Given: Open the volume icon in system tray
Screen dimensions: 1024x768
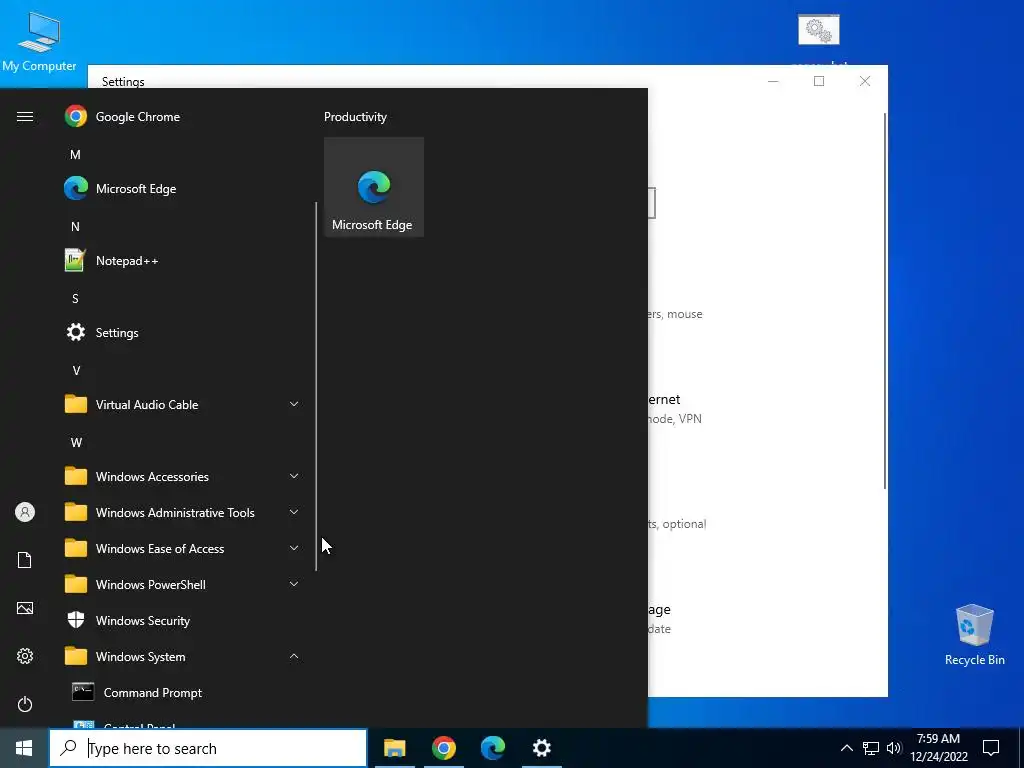Looking at the screenshot, I should pos(894,748).
